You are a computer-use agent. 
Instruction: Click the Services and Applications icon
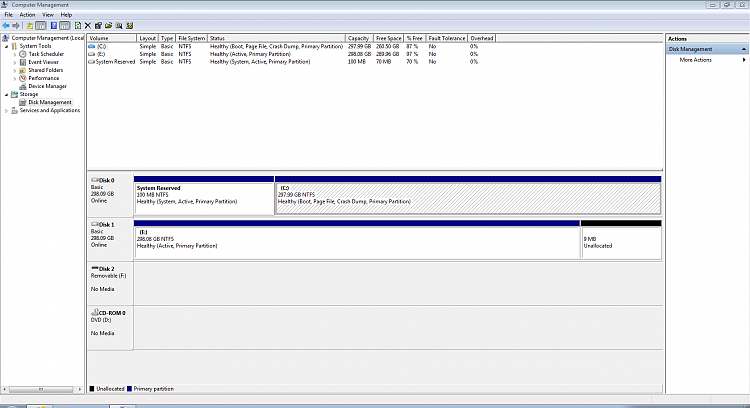tap(14, 110)
